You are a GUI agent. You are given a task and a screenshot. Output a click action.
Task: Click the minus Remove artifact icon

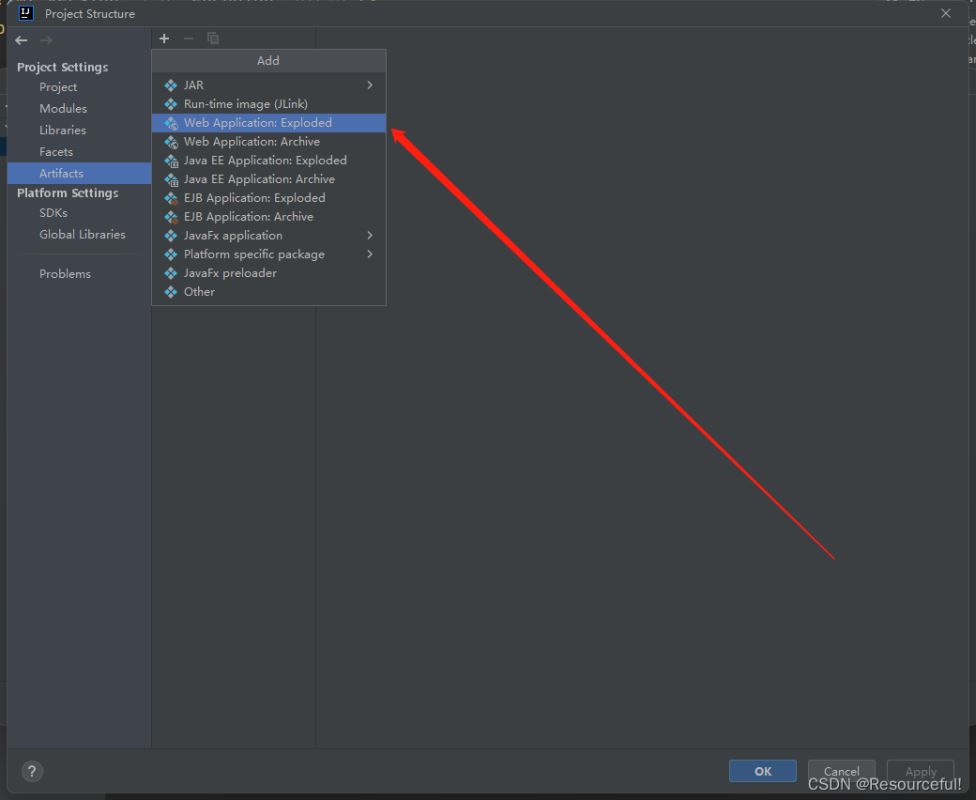pyautogui.click(x=189, y=39)
